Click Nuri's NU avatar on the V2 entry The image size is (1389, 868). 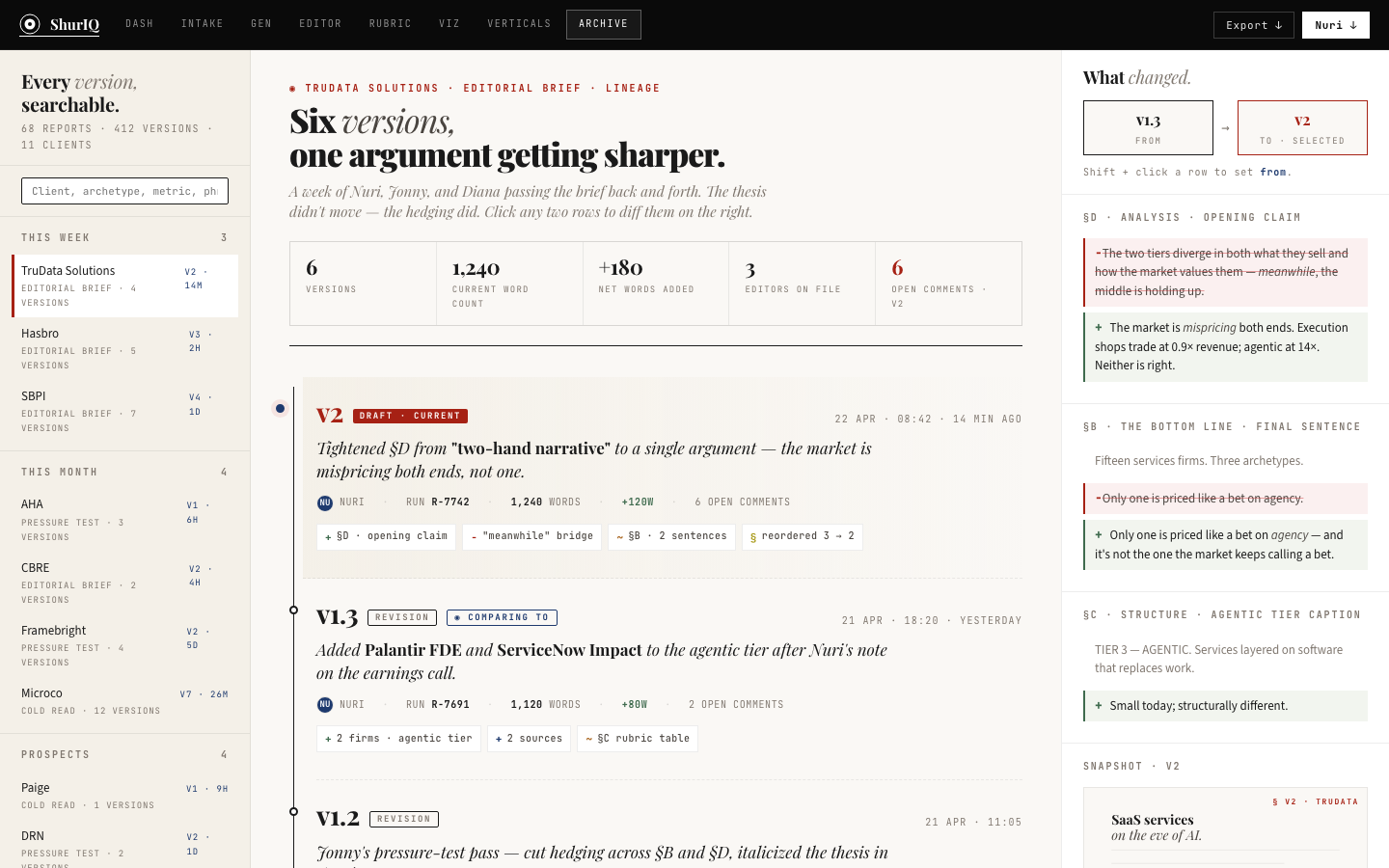coord(325,502)
